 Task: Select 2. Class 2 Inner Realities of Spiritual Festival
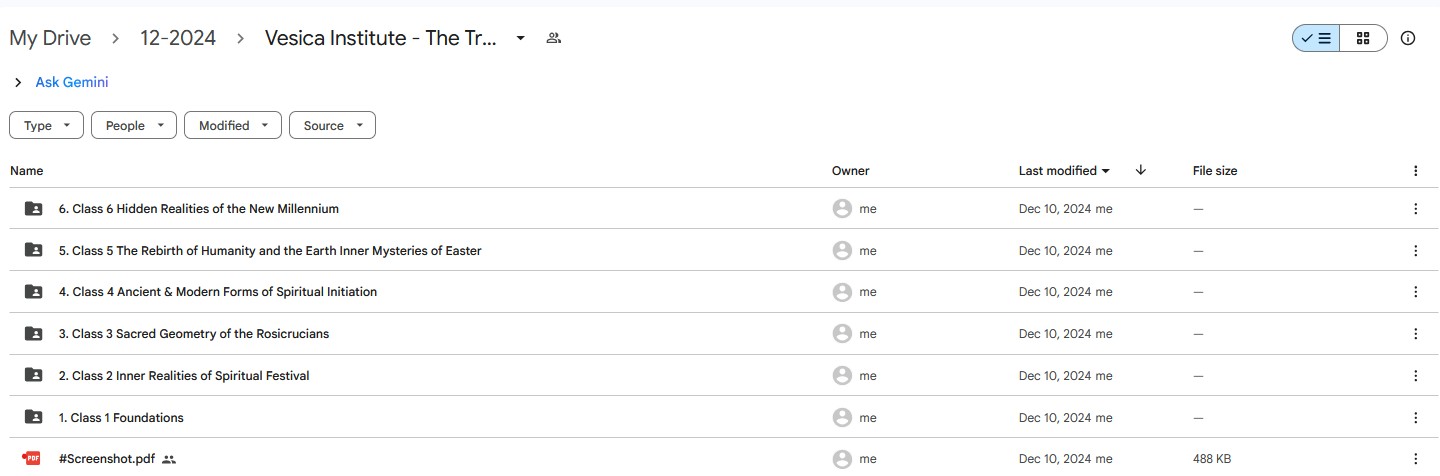184,376
